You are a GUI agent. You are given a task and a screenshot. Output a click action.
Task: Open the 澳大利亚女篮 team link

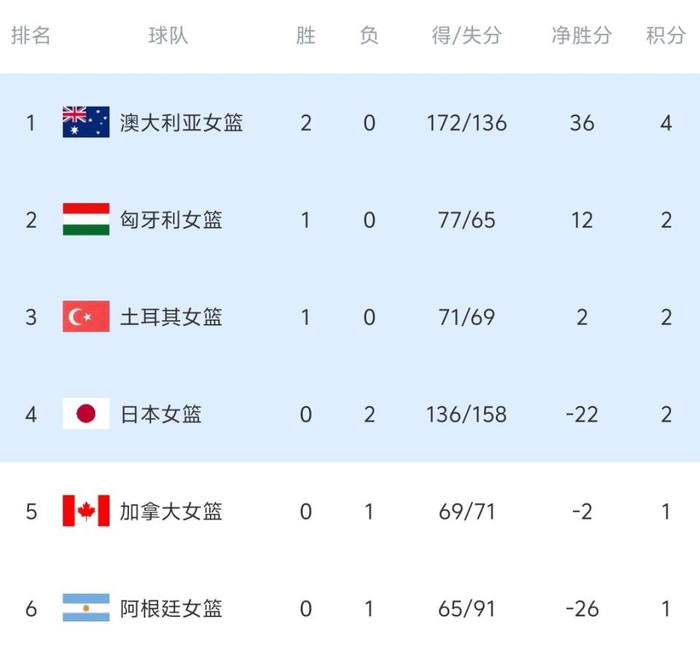coord(181,123)
